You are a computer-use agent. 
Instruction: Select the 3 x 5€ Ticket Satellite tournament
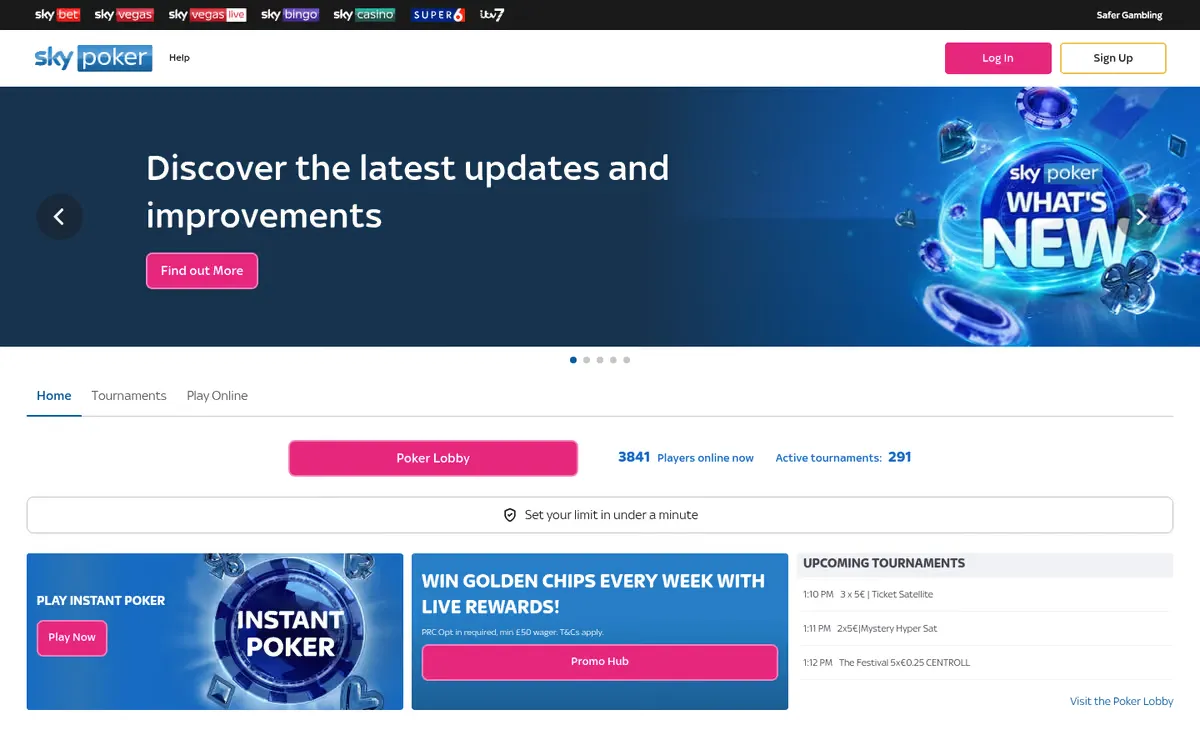tap(985, 595)
